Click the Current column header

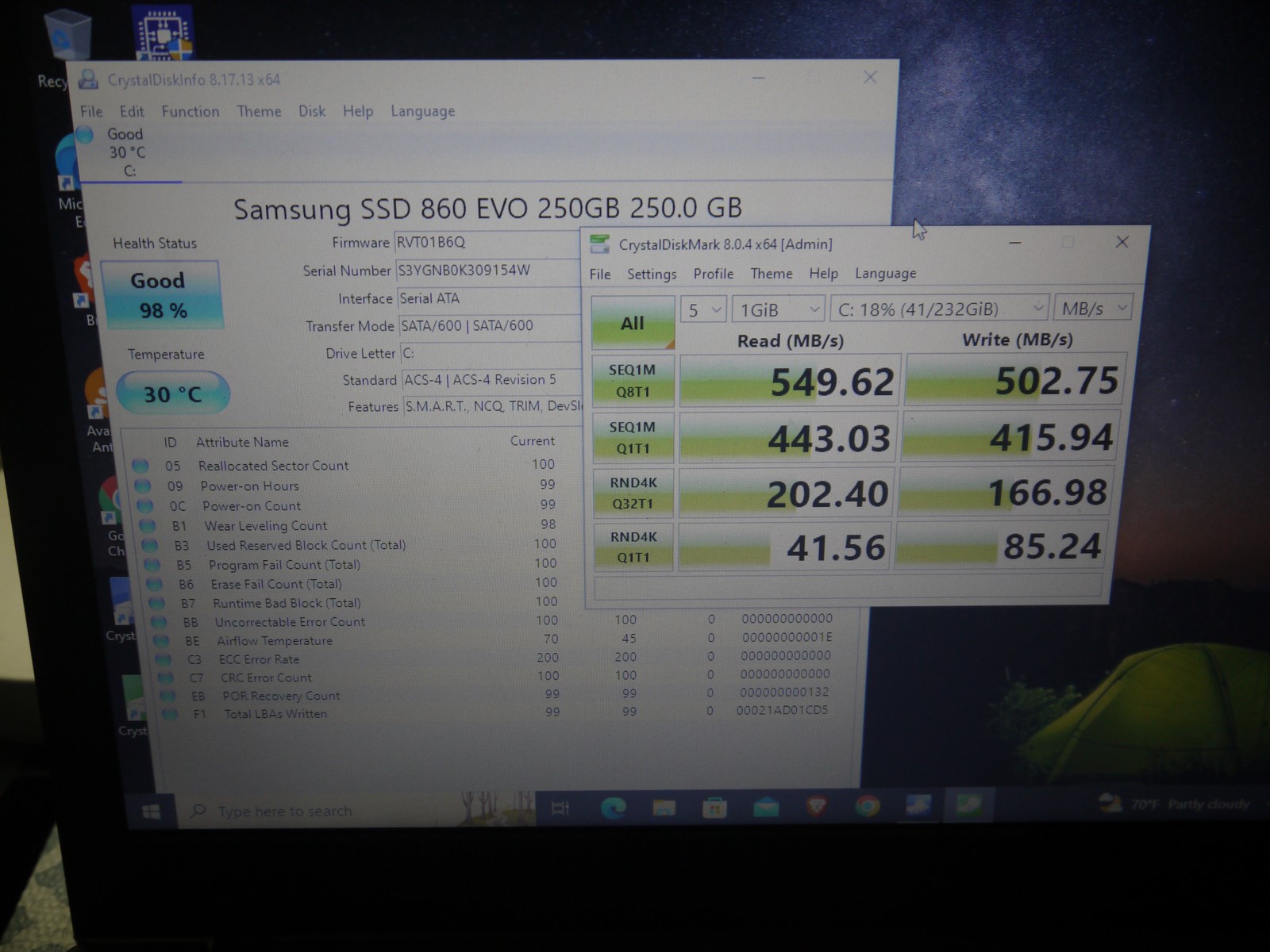tap(532, 440)
